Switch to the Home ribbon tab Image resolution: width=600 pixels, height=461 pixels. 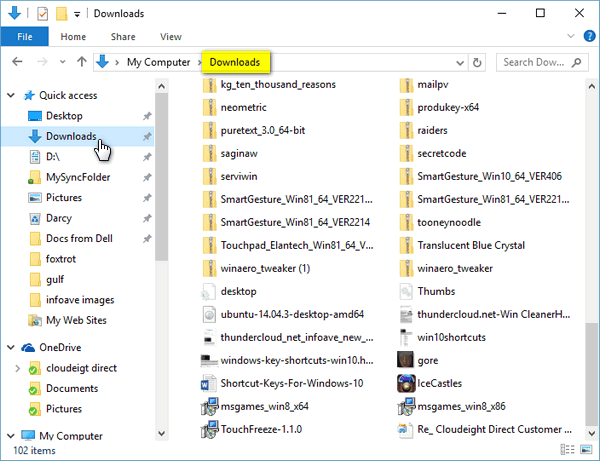73,37
